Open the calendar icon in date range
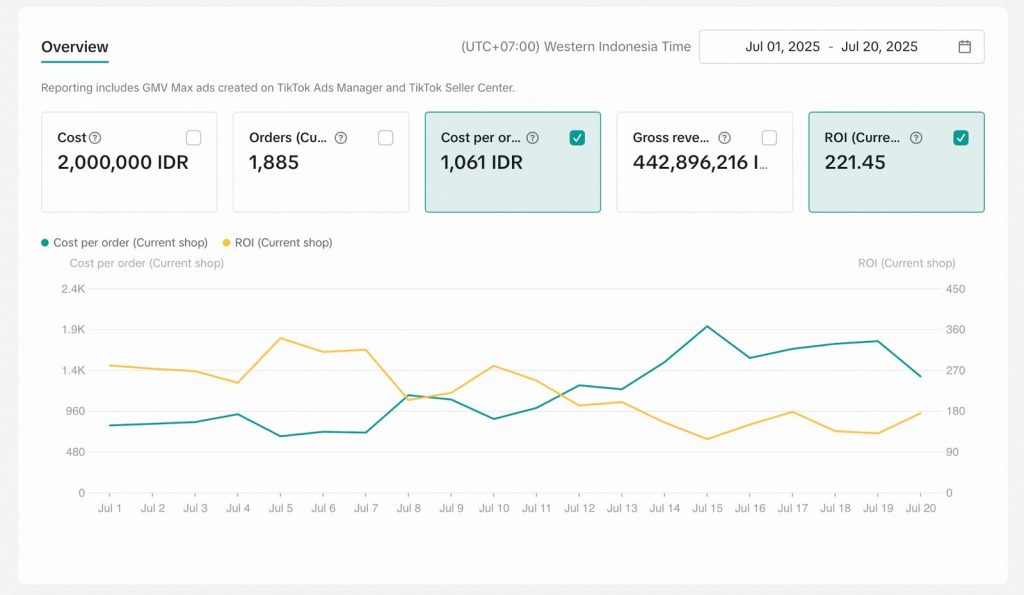Viewport: 1024px width, 595px height. pos(964,47)
